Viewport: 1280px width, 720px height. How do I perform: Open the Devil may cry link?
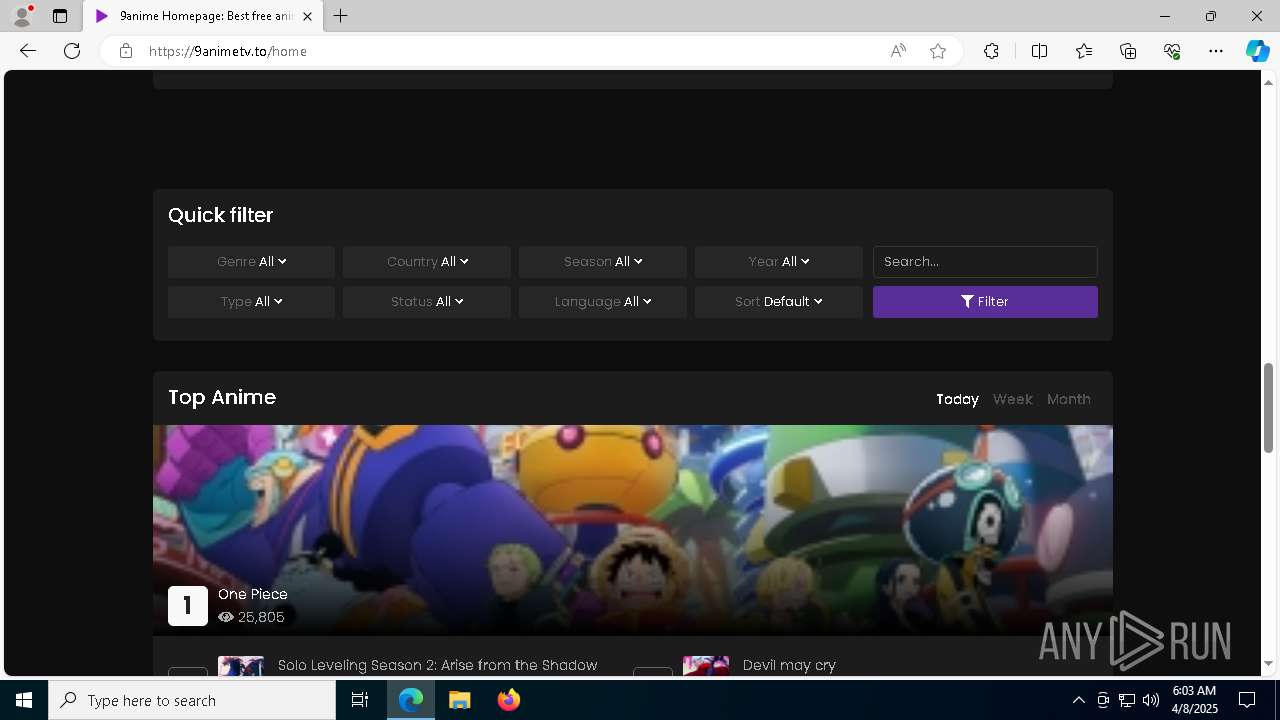click(789, 665)
